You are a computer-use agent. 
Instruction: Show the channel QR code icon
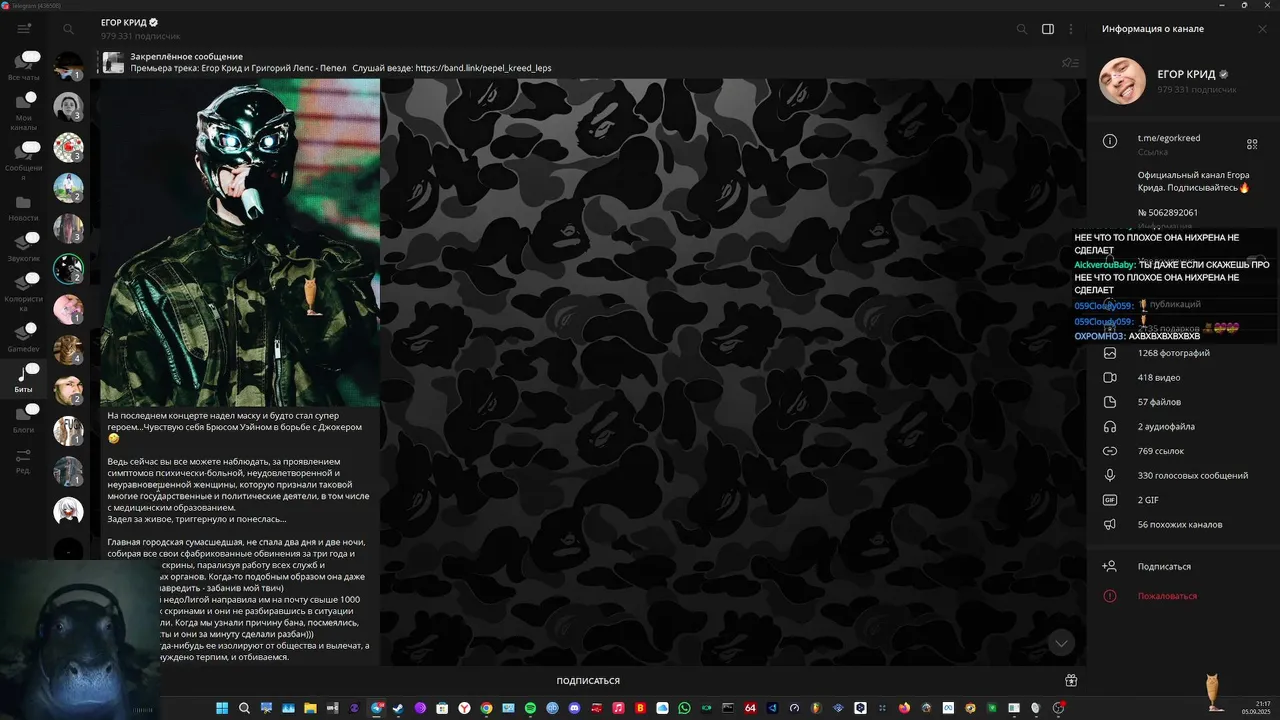coord(1251,144)
